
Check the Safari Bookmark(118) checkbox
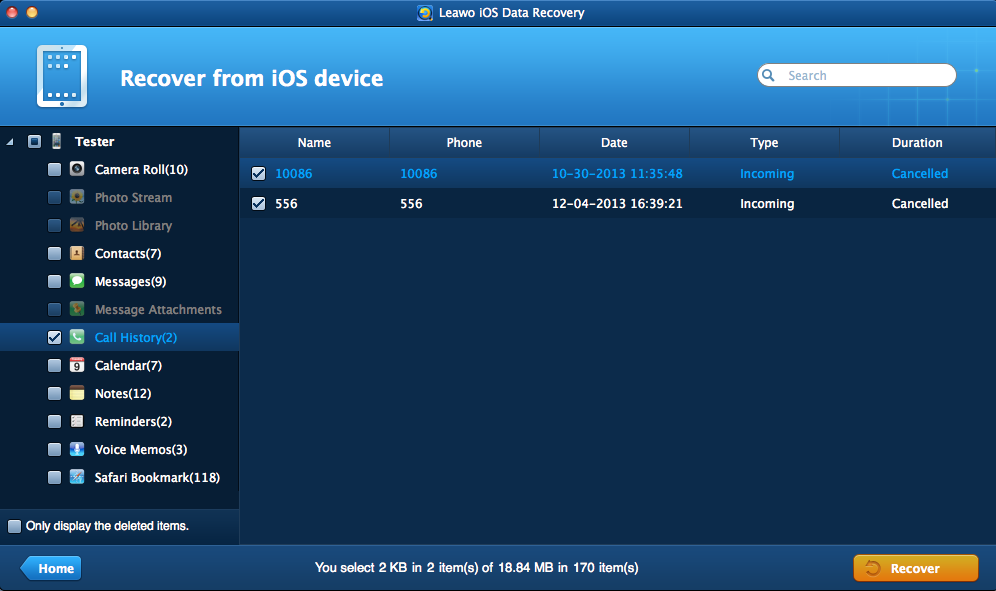55,477
